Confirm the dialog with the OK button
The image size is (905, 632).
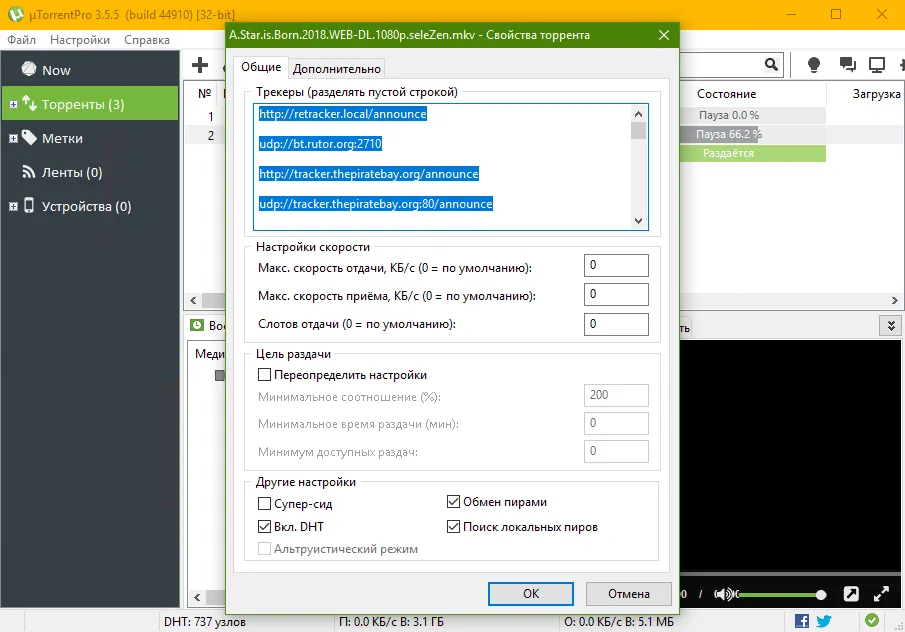click(531, 593)
